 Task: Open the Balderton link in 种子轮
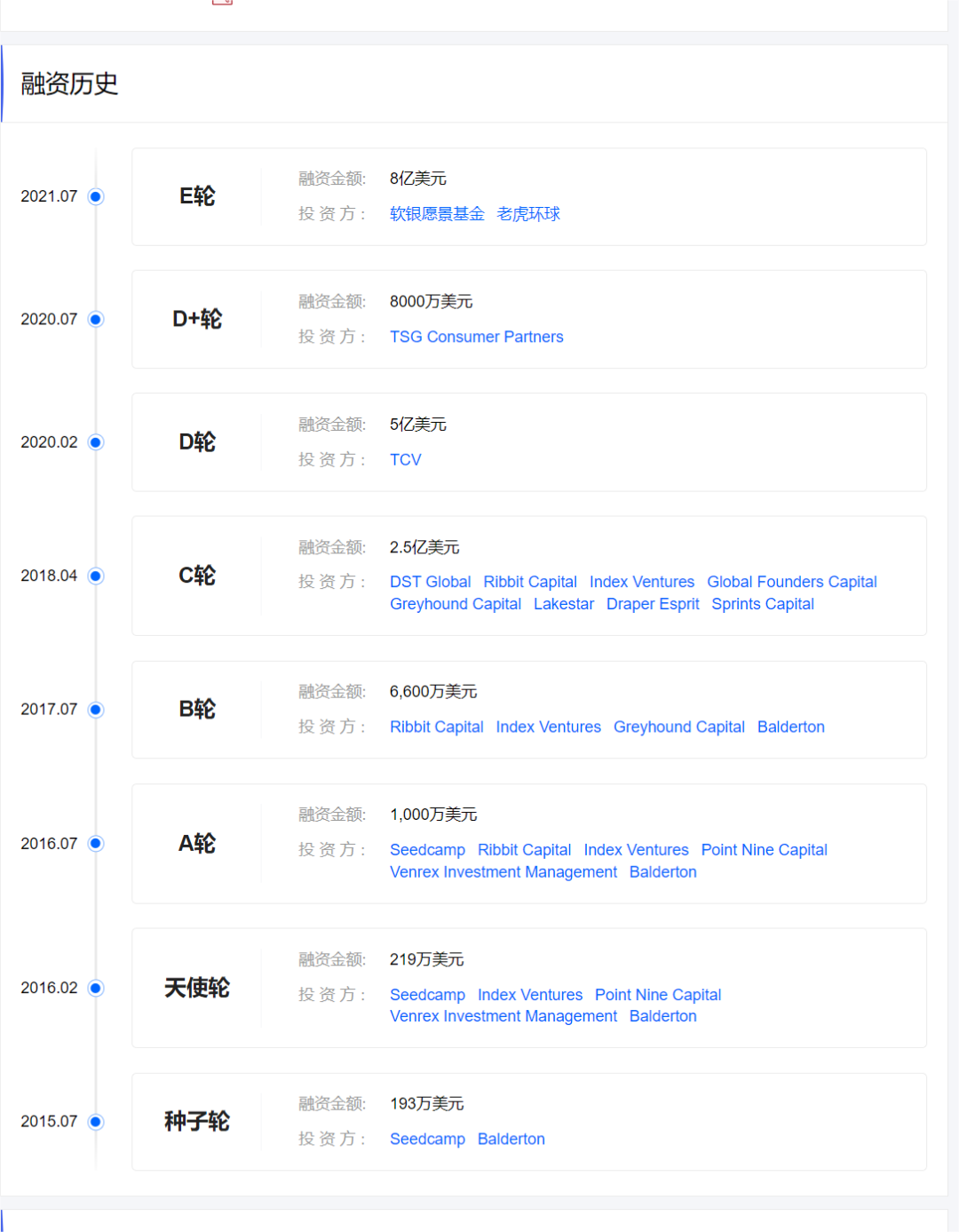(x=511, y=1139)
